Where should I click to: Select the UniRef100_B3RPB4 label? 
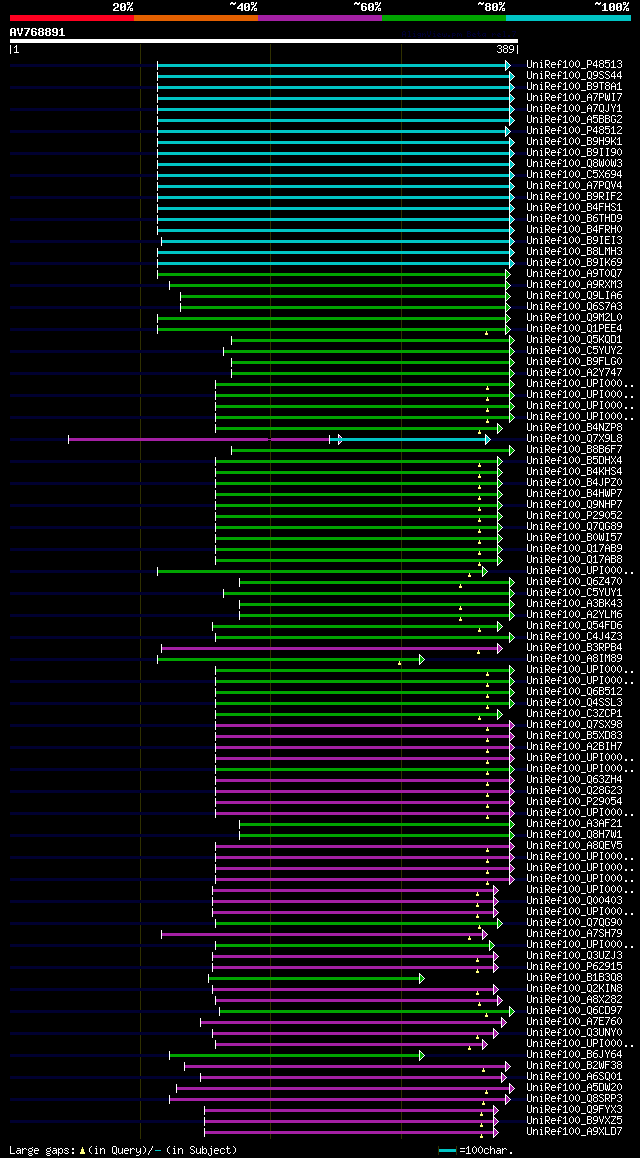(574, 648)
